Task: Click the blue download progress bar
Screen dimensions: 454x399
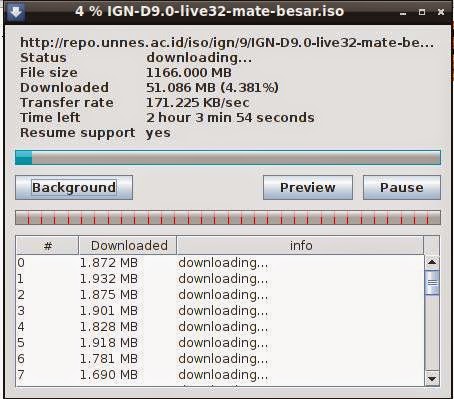Action: (x=228, y=157)
